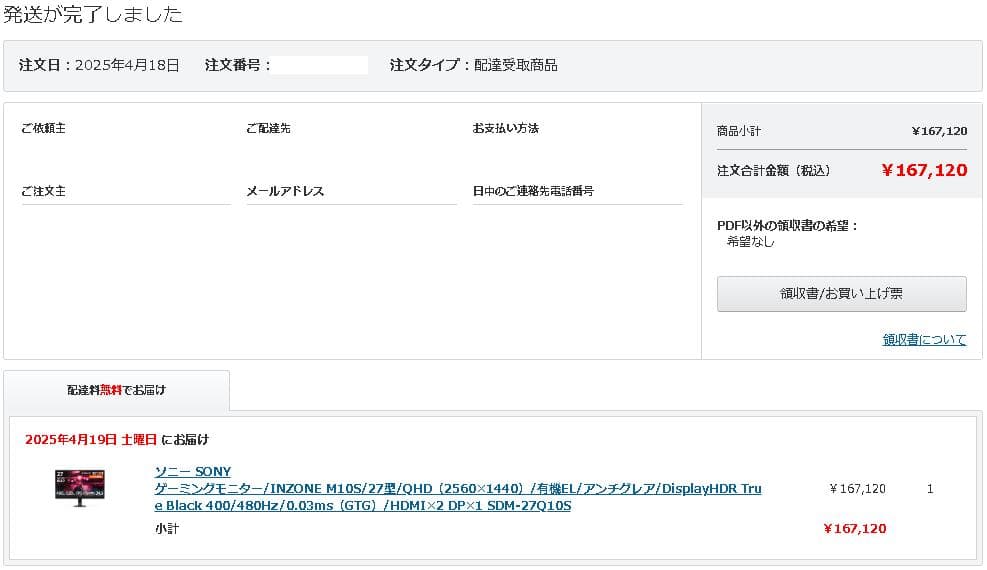Viewport: 987px width, 570px height.
Task: Click the red 注文合計金額 ¥167,120 total
Action: point(924,170)
